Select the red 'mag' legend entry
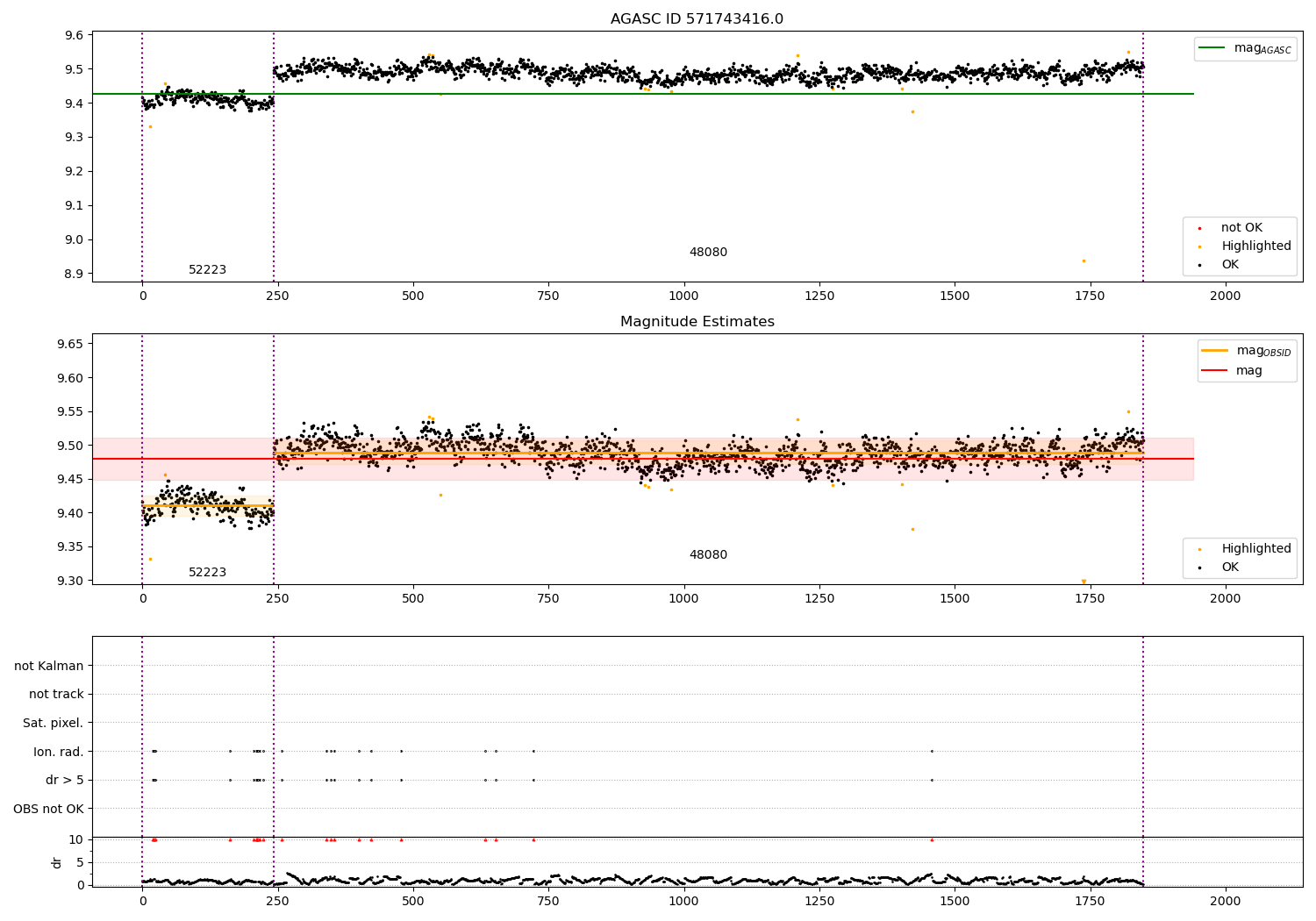Screen dimensions: 1316x921 [1232, 371]
